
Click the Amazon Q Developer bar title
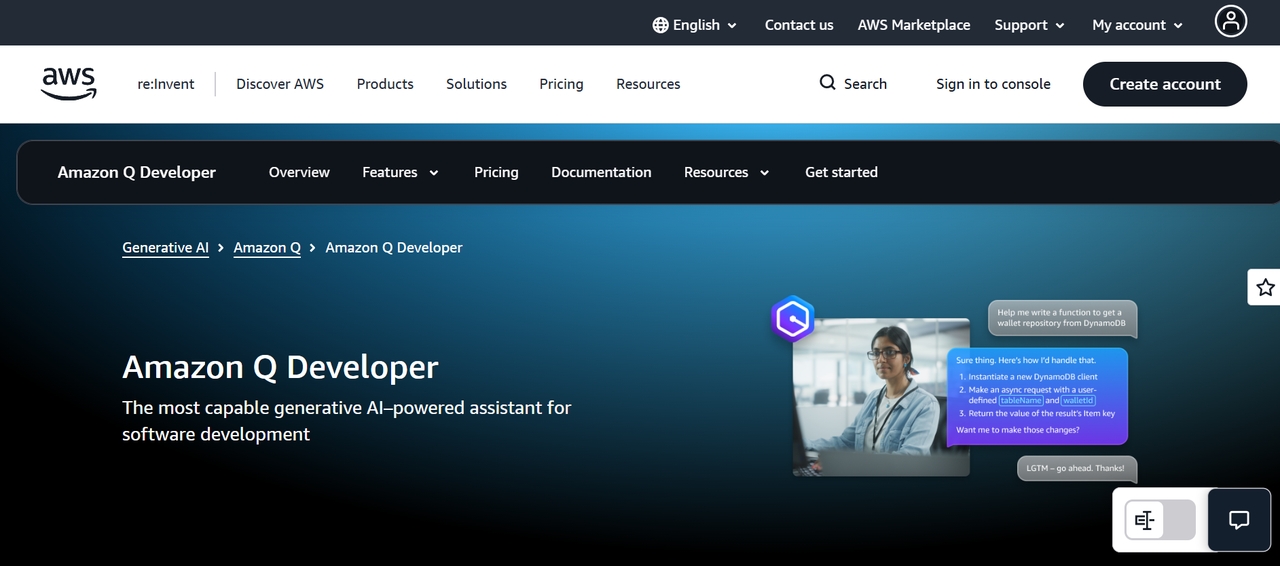click(x=137, y=172)
